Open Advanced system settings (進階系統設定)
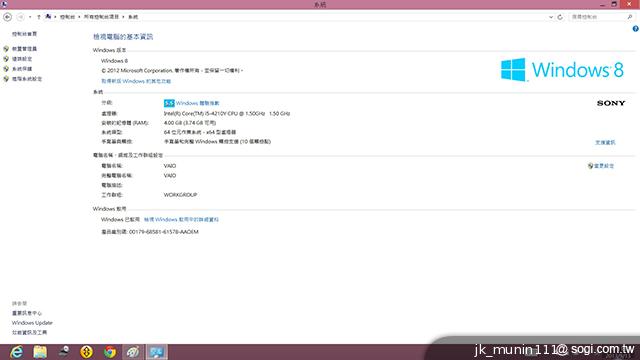Screen dimensions: 640x360 pyautogui.click(x=27, y=79)
